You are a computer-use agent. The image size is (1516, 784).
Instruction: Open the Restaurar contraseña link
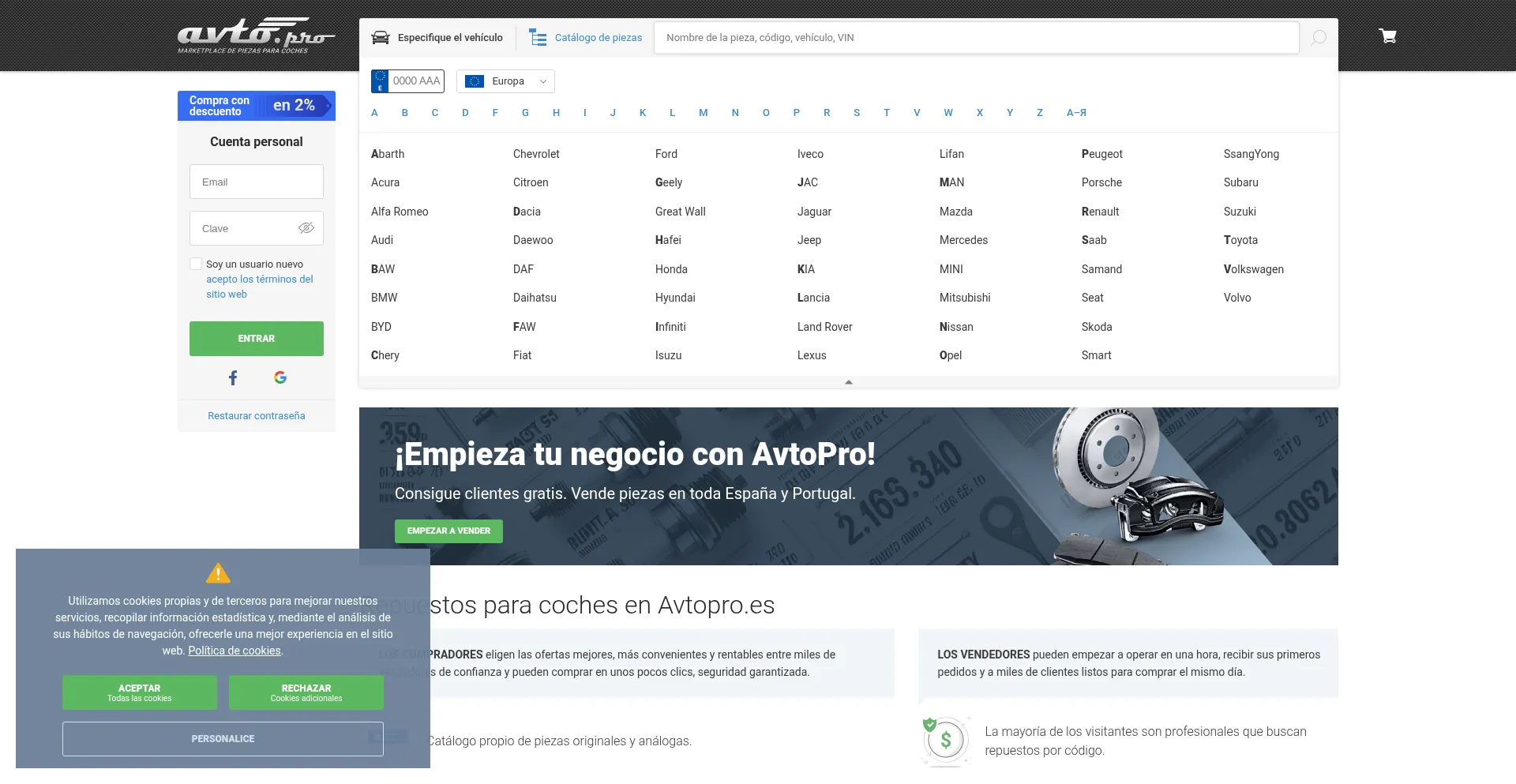pyautogui.click(x=256, y=416)
